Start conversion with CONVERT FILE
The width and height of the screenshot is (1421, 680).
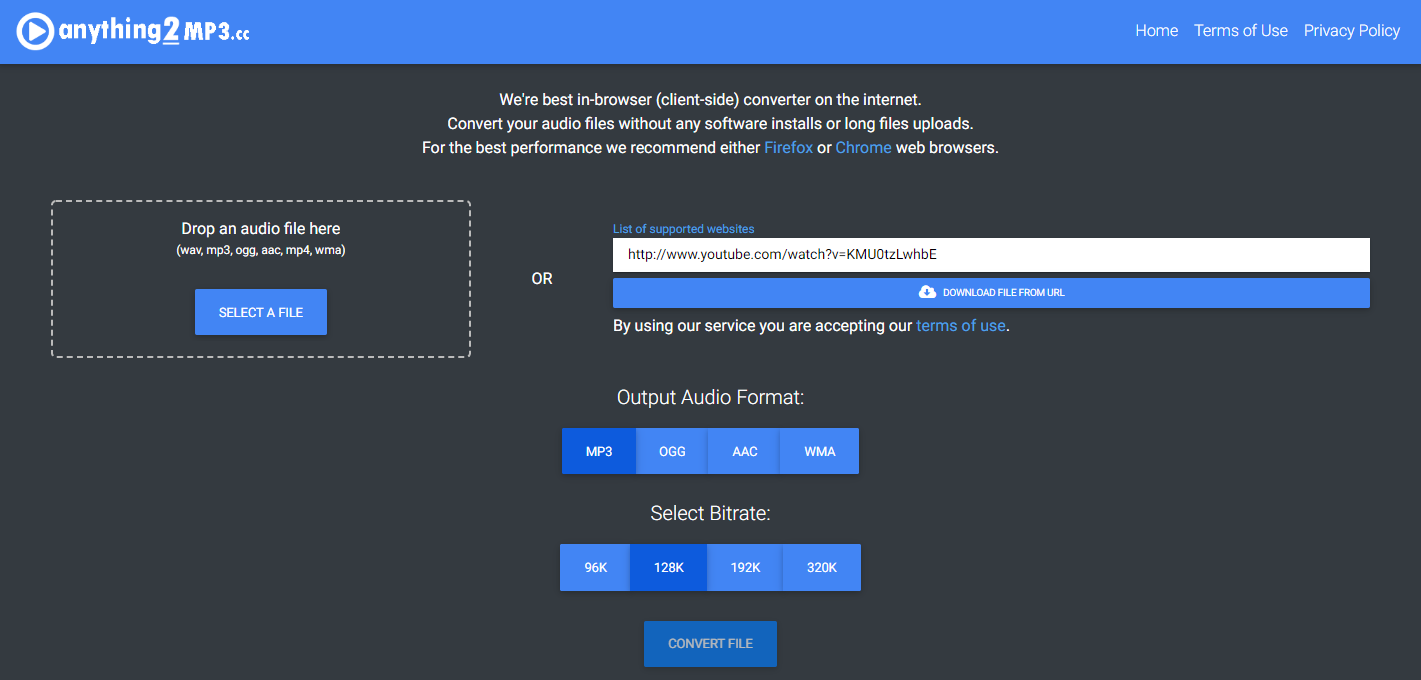coord(710,644)
